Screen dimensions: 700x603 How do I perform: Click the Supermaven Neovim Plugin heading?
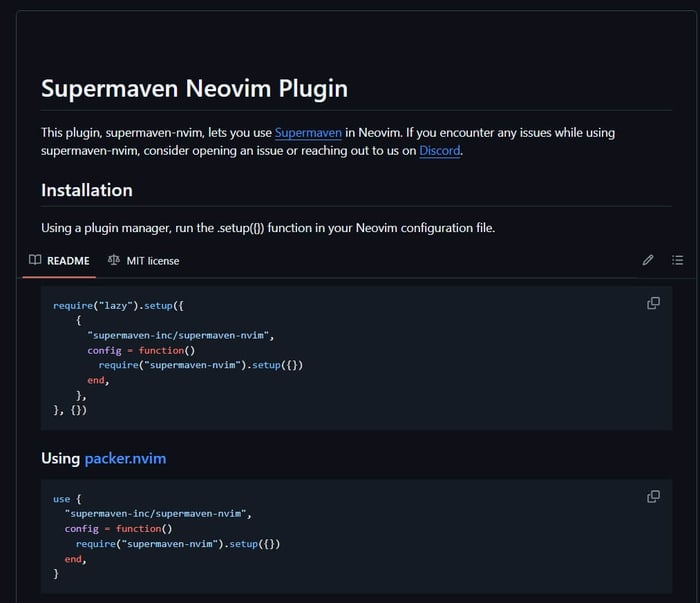(x=195, y=88)
